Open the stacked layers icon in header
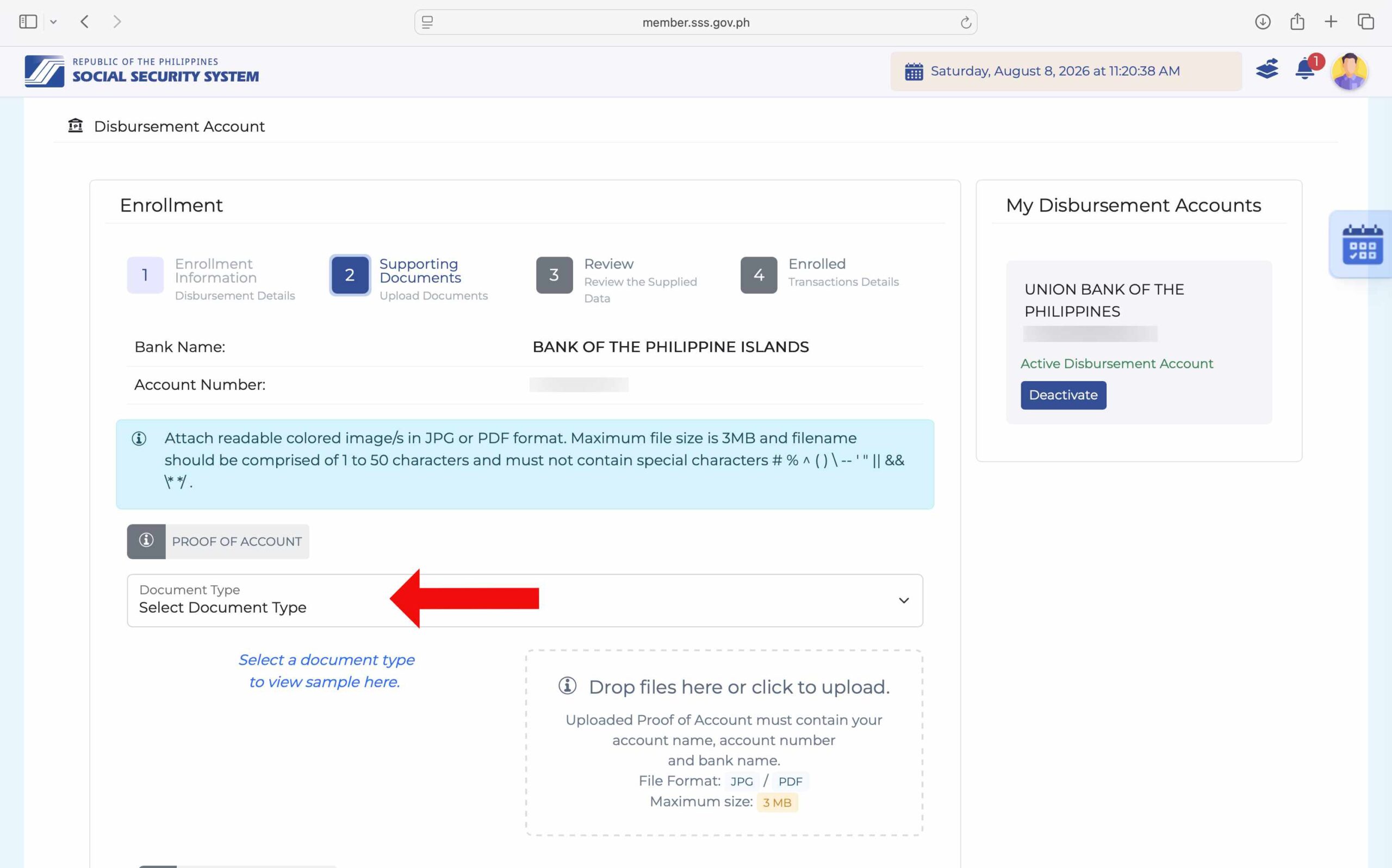 click(x=1267, y=70)
